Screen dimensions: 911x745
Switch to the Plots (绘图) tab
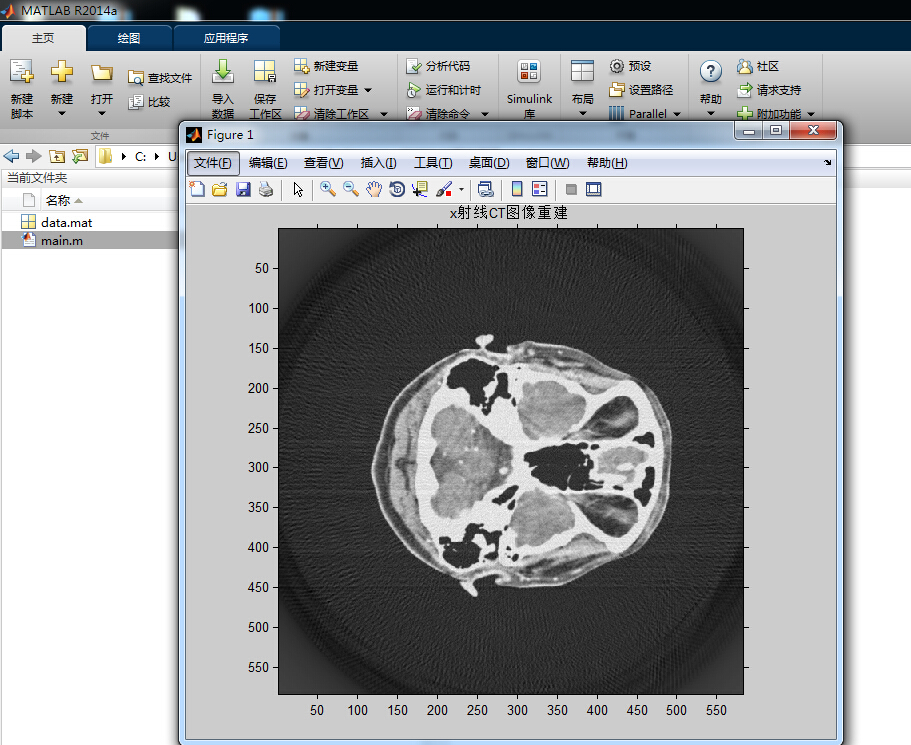[x=129, y=38]
